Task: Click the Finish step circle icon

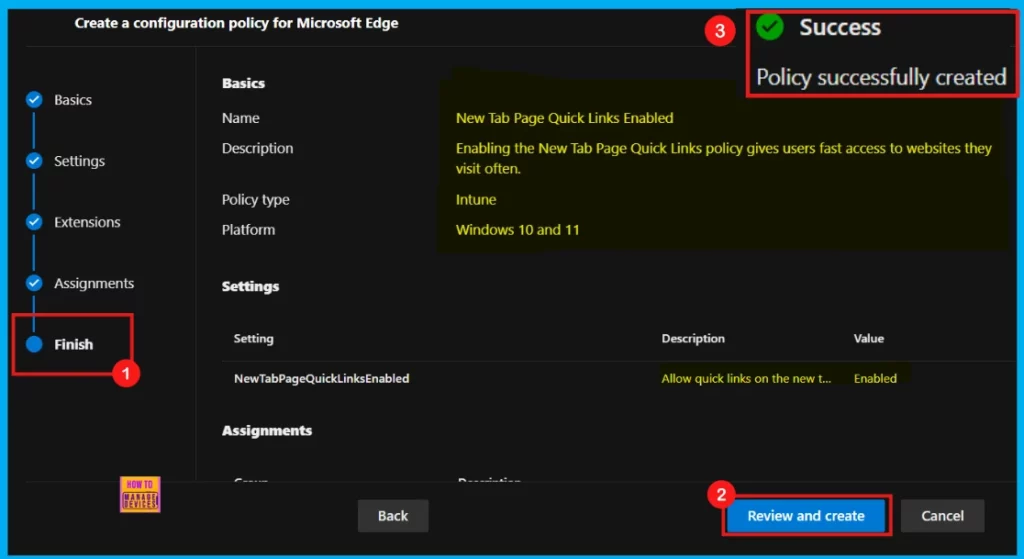Action: pos(34,344)
